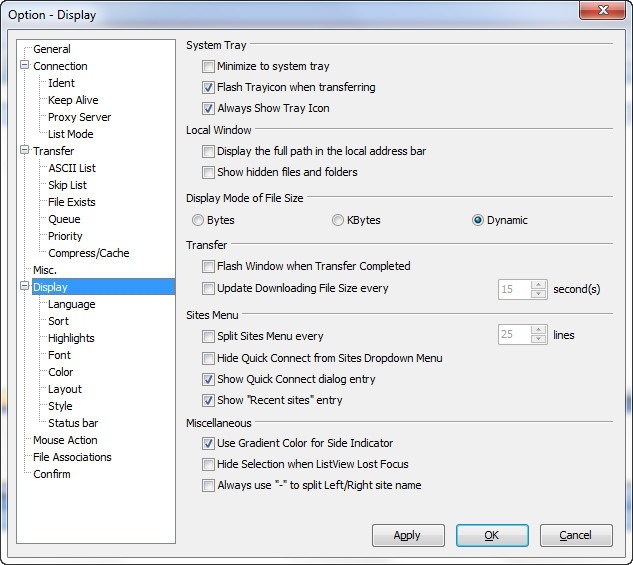Open the Ident settings page
The height and width of the screenshot is (565, 633).
pyautogui.click(x=61, y=83)
